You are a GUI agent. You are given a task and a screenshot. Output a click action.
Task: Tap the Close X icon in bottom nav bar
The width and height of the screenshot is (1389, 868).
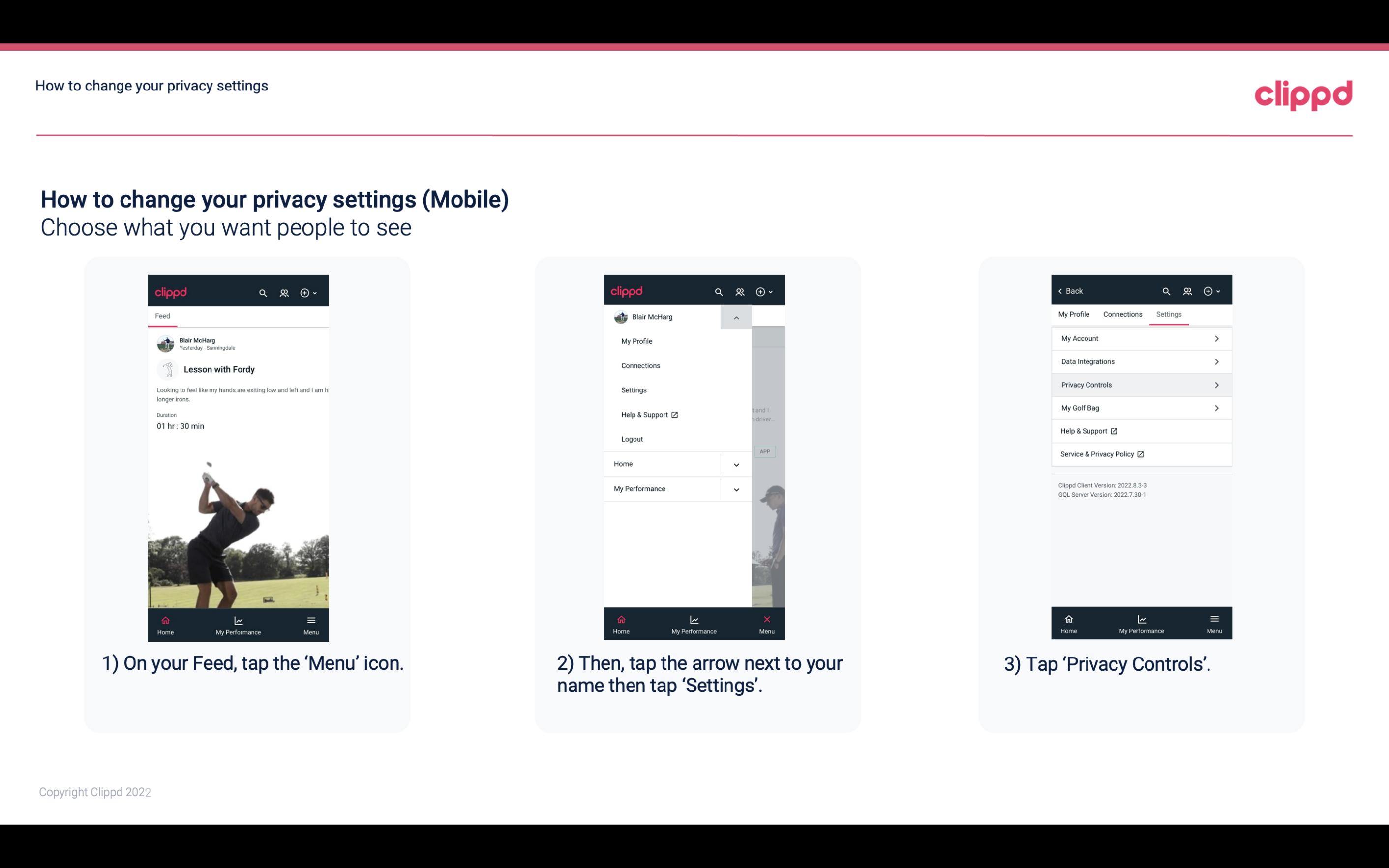click(x=765, y=619)
